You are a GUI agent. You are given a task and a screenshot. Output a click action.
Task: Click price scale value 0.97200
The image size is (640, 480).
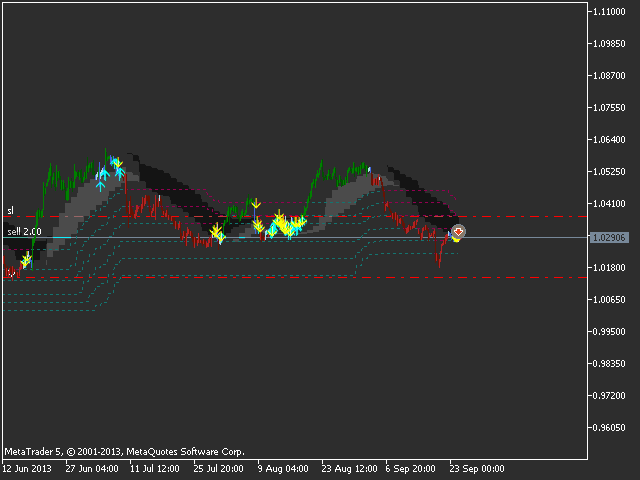click(x=609, y=396)
